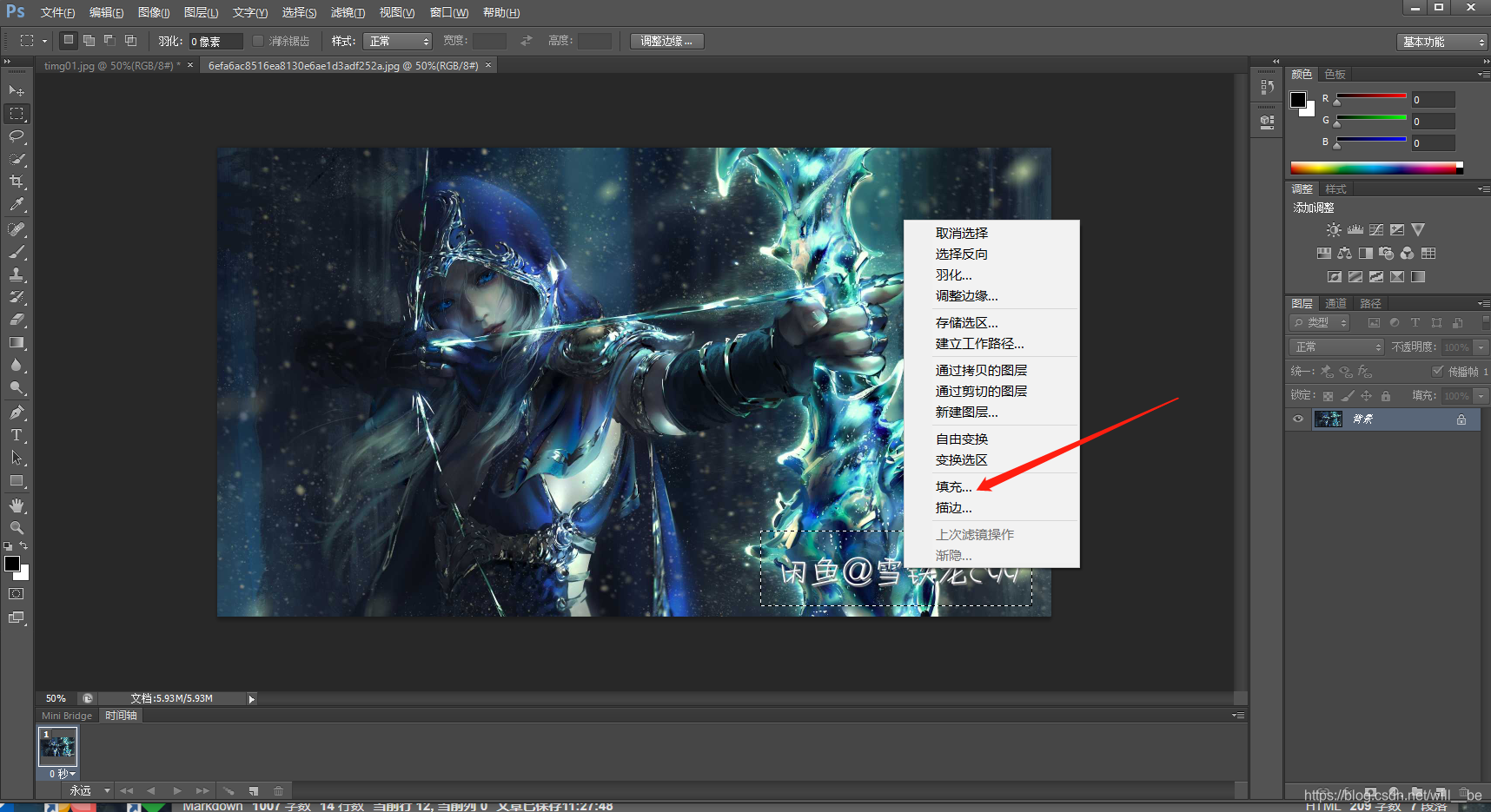
Task: Choose 选择反向 from the context menu
Action: (x=961, y=254)
